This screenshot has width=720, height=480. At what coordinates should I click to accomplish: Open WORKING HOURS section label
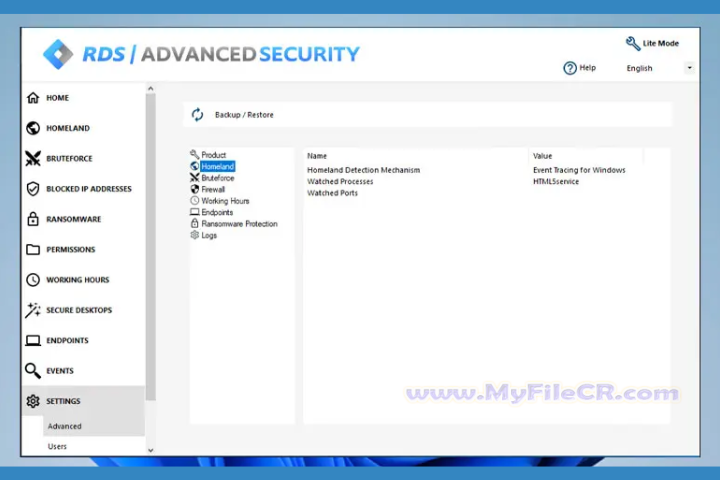pos(78,280)
